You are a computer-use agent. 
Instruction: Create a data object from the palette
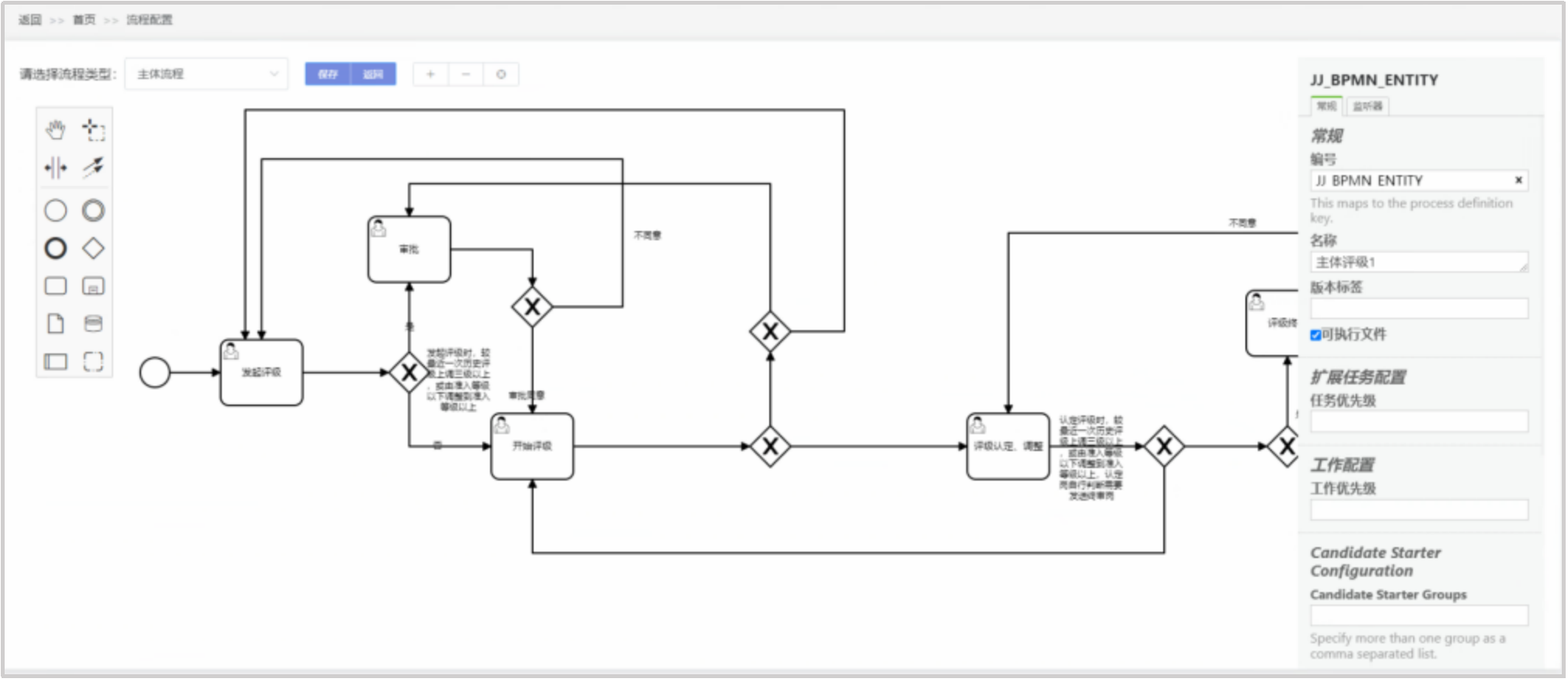[56, 324]
